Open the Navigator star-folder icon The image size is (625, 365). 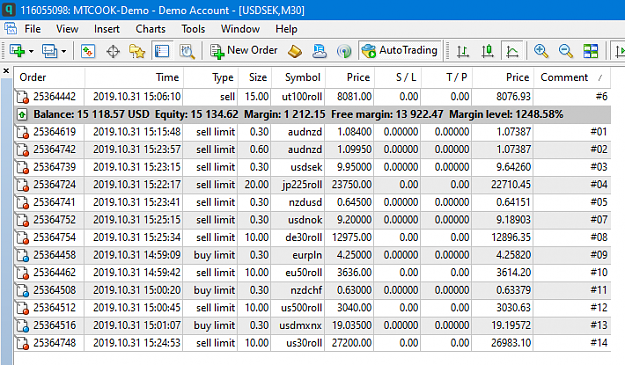137,51
